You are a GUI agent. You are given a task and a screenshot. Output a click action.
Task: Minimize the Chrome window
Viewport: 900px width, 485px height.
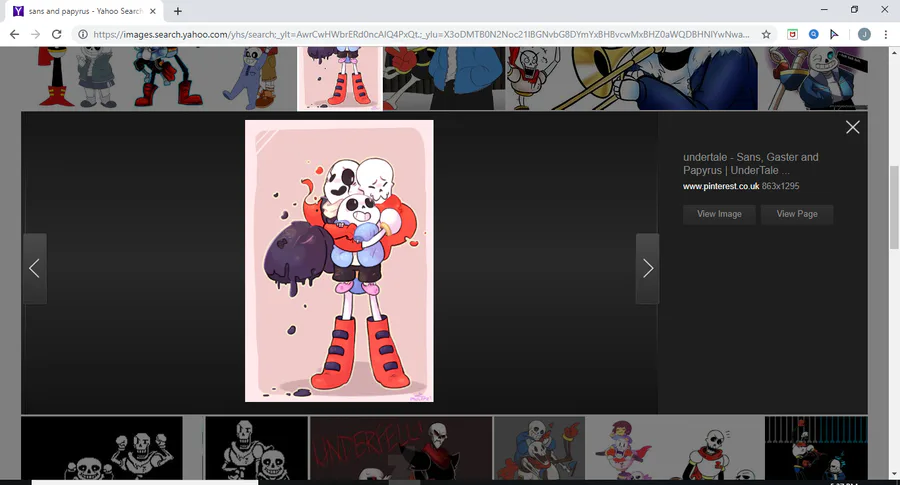click(824, 10)
